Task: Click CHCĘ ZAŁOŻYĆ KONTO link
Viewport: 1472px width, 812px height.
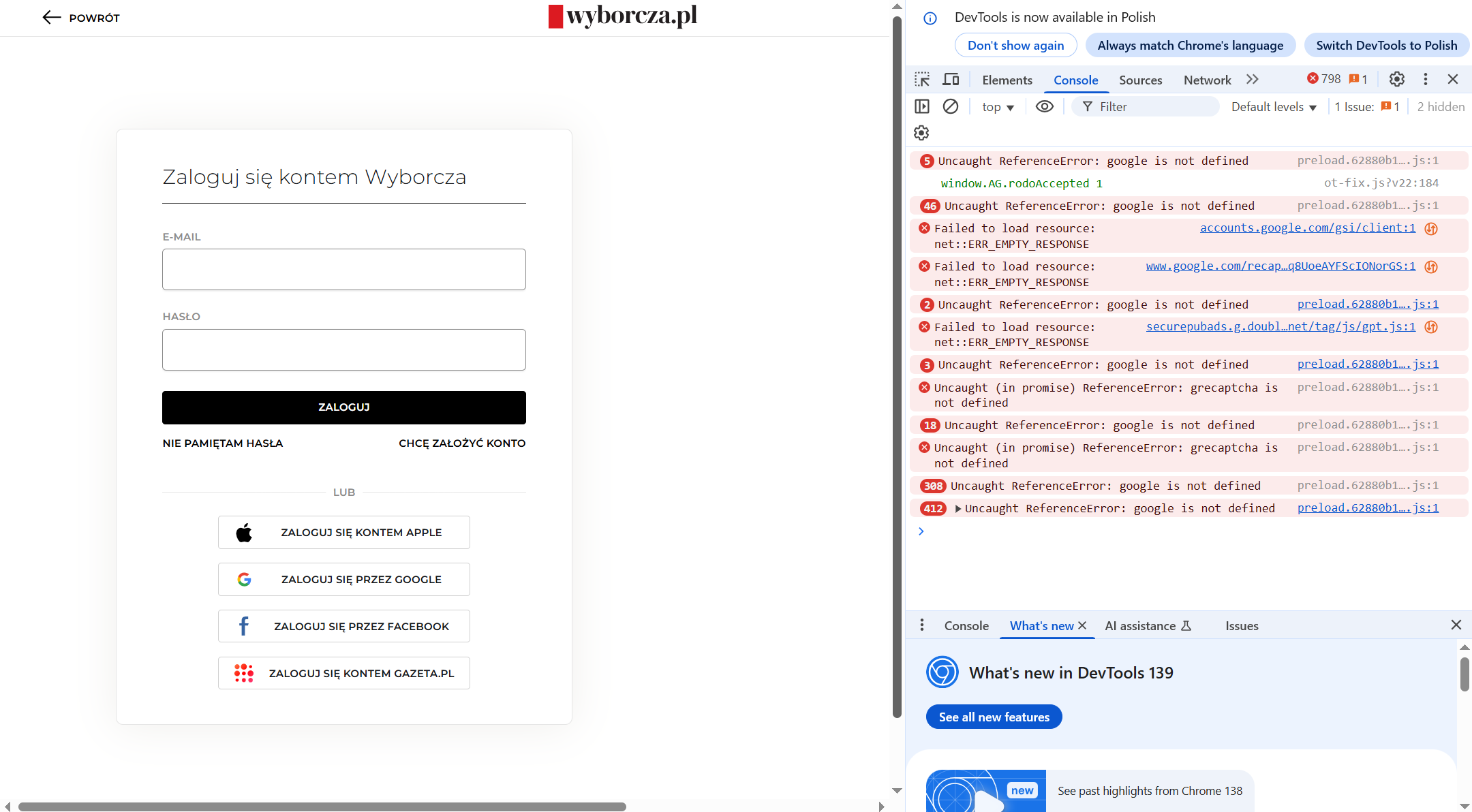Action: pos(462,443)
